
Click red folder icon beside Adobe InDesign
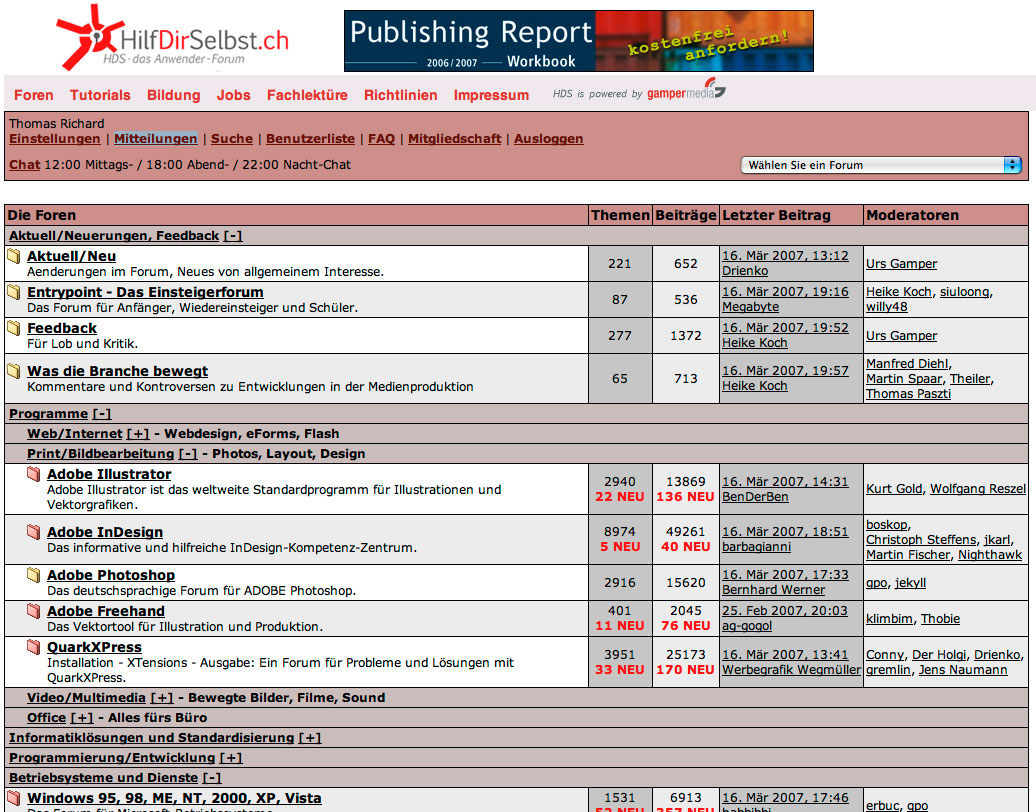pos(34,532)
